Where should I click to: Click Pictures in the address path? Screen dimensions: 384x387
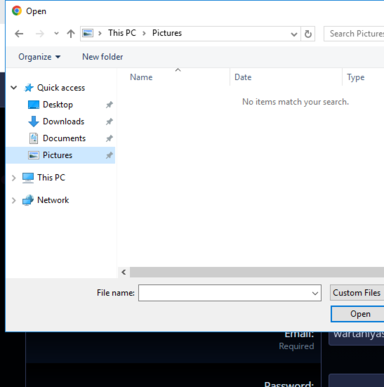click(x=167, y=33)
